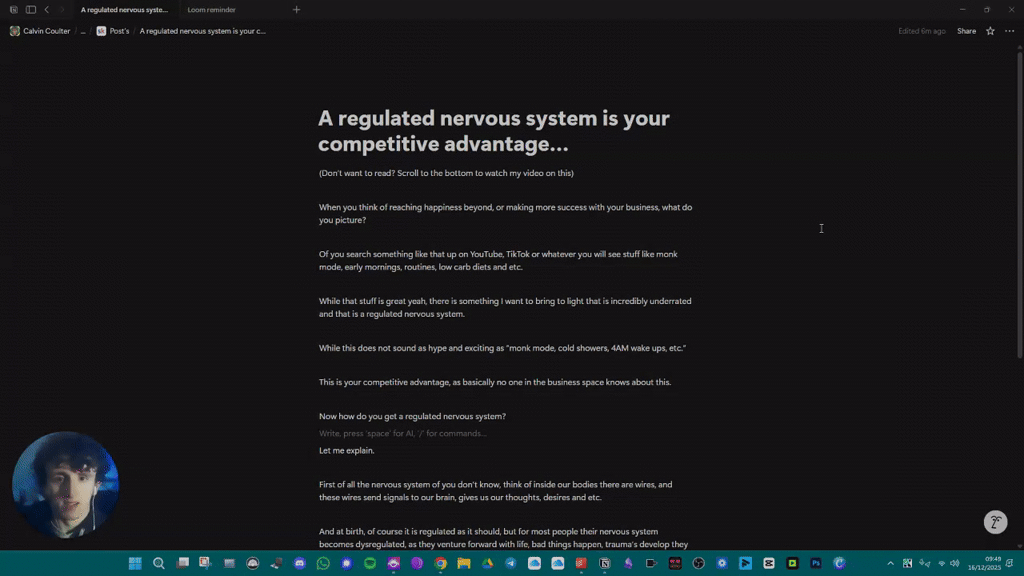1024x576 pixels.
Task: Switch to the Loom reminder tab
Action: [x=211, y=9]
